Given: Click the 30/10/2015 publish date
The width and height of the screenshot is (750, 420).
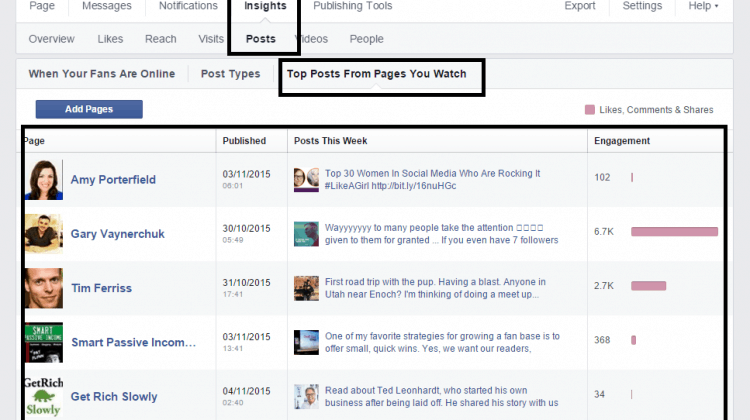Looking at the screenshot, I should tap(246, 233).
